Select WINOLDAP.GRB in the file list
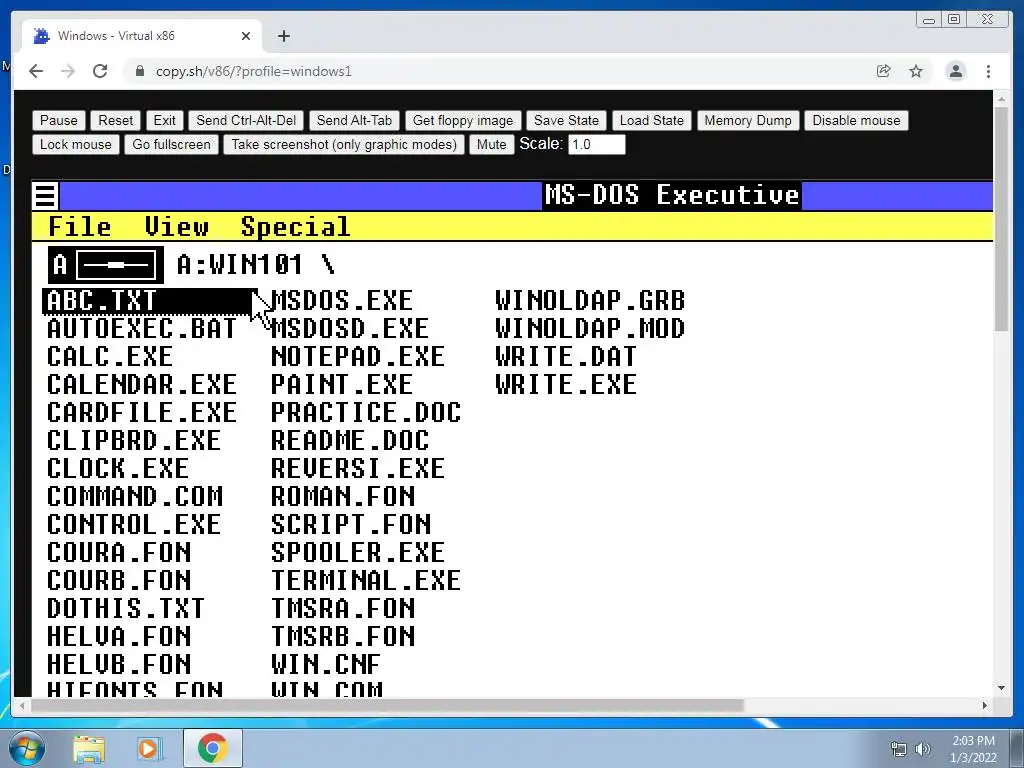The height and width of the screenshot is (768, 1024). (590, 301)
